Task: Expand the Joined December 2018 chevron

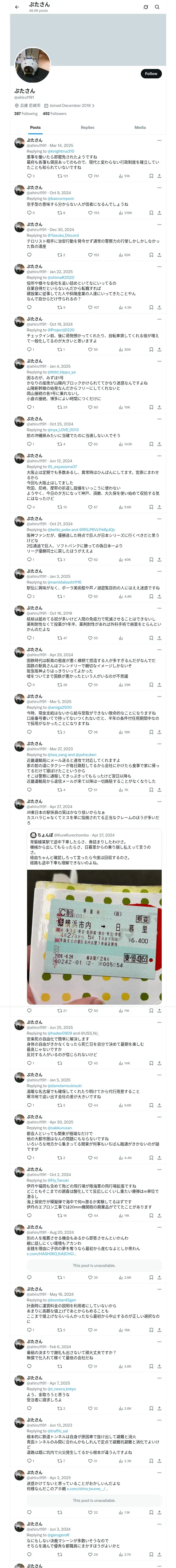Action: (93, 105)
